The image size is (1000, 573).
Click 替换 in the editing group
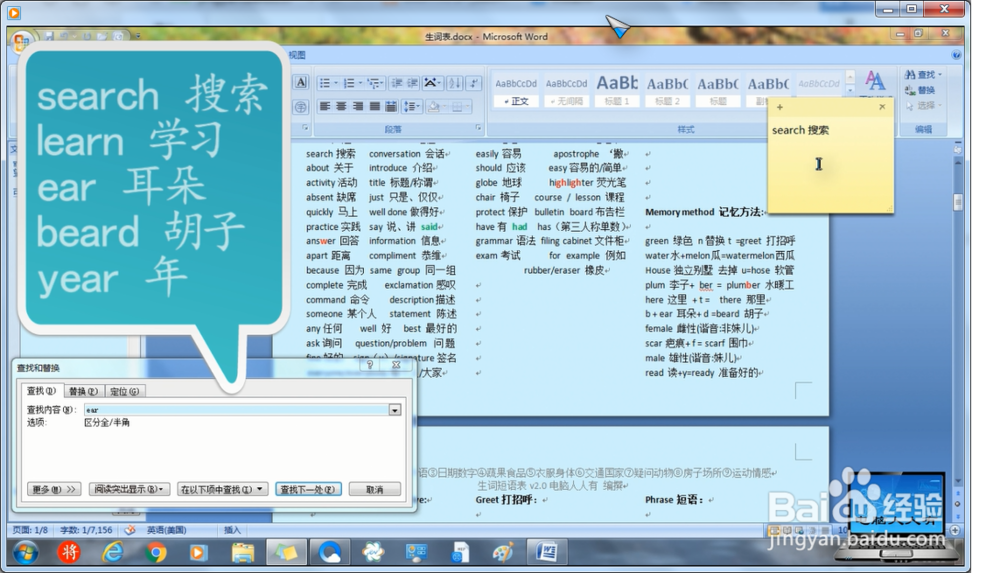[x=920, y=90]
